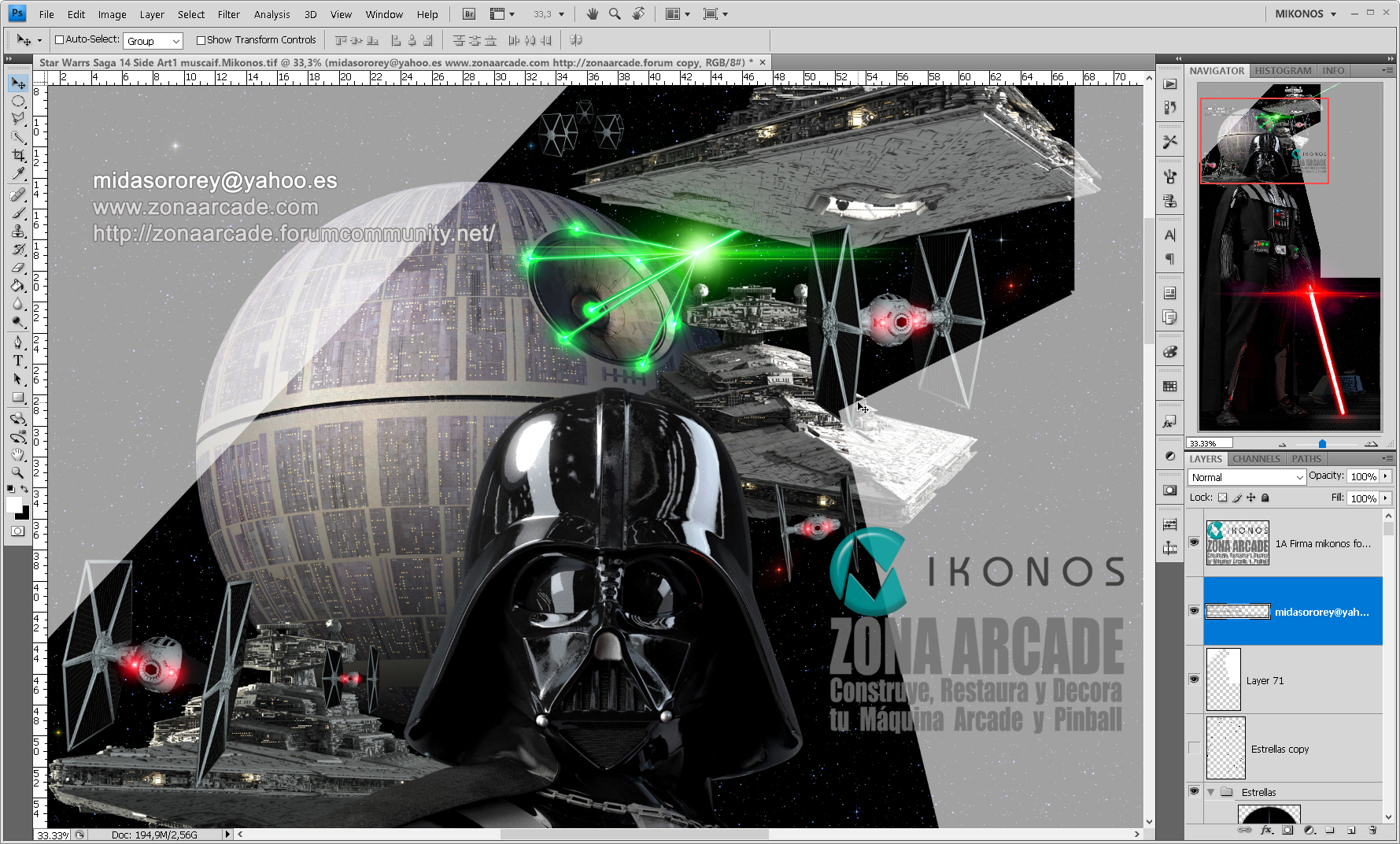The image size is (1400, 844).
Task: Swap foreground and background colors
Action: coord(25,489)
